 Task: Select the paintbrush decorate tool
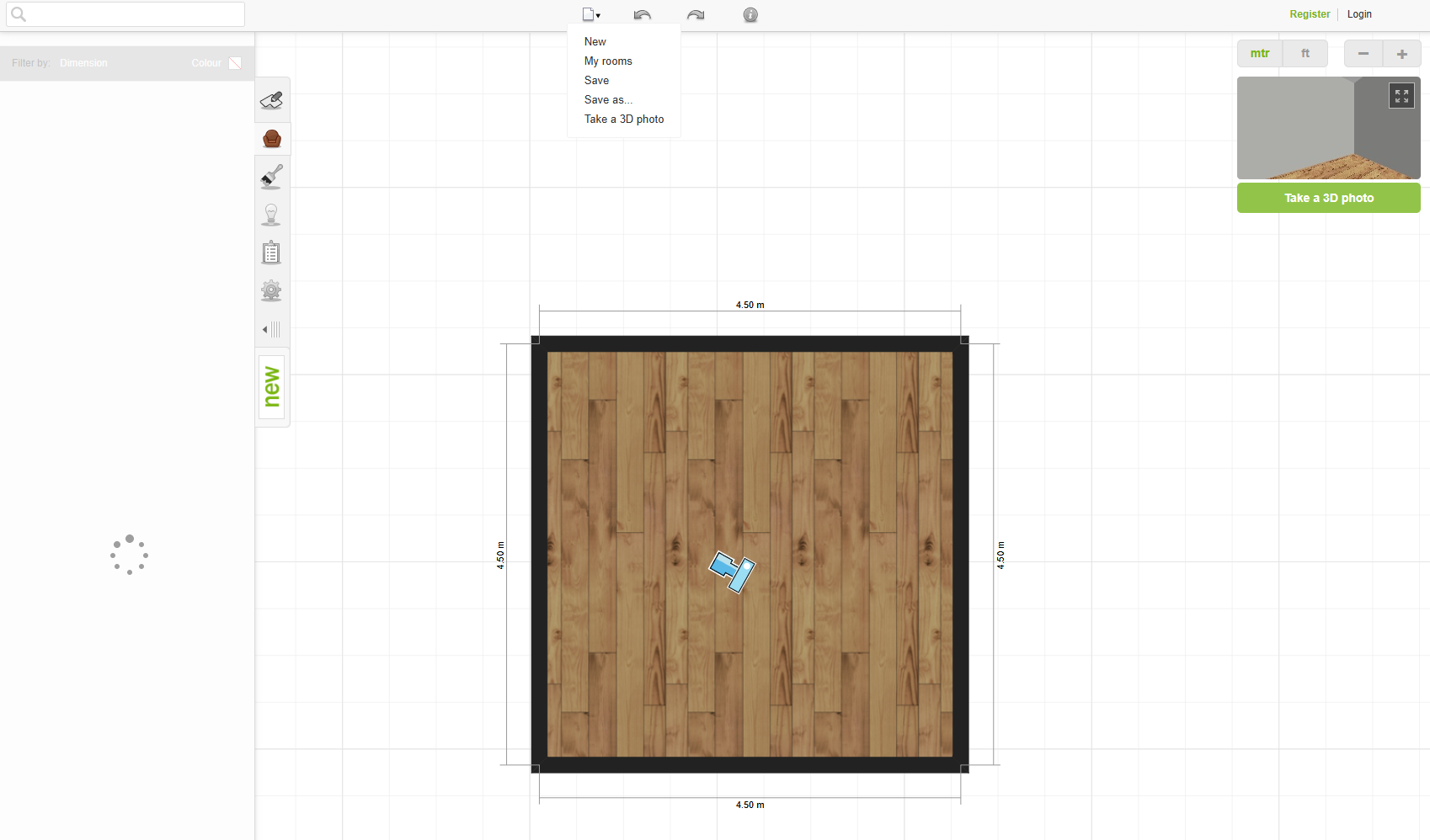click(271, 177)
